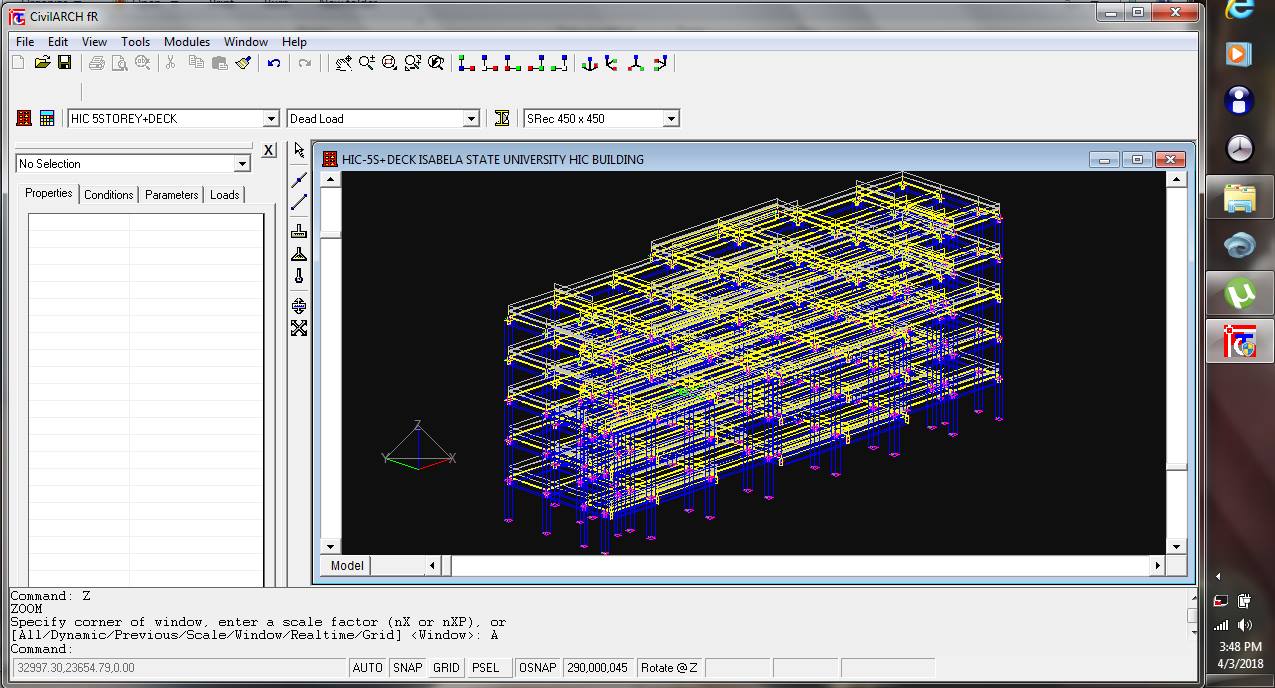This screenshot has height=688, width=1275.
Task: Open the Dead Load case dropdown
Action: [471, 118]
